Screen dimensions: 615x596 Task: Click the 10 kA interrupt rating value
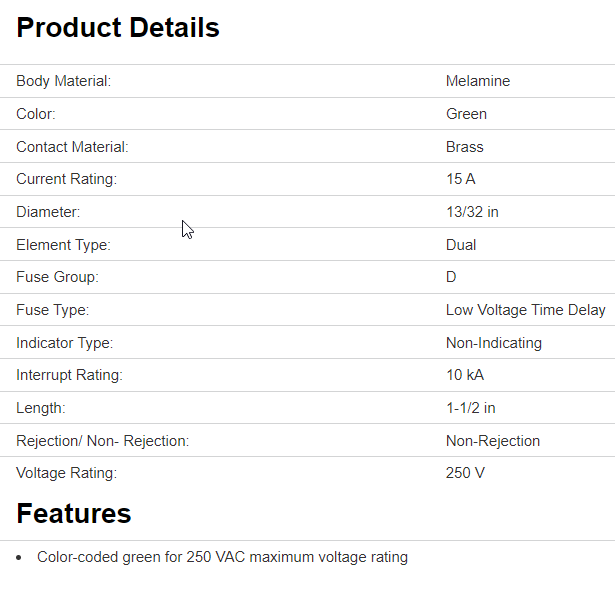click(x=465, y=375)
